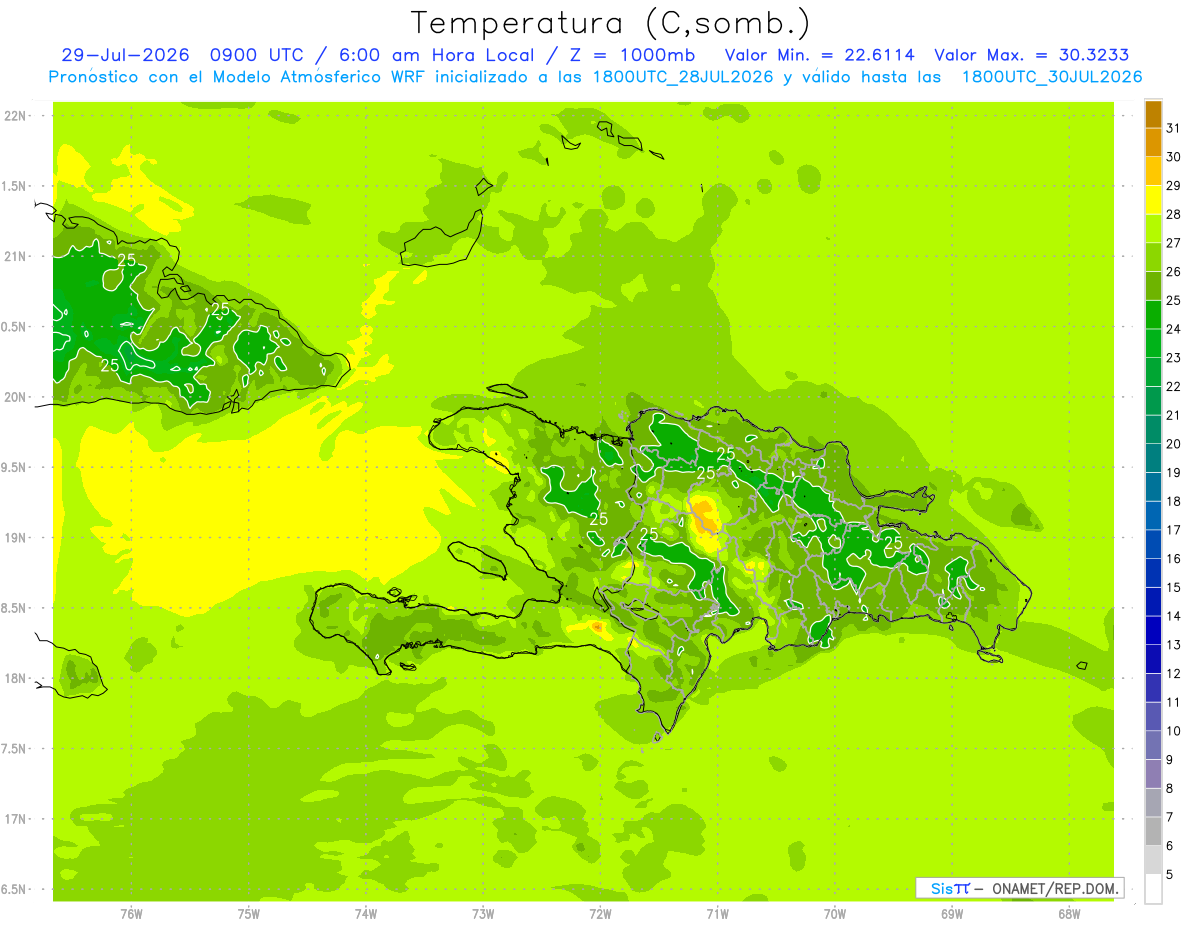Click the teal 19 degree legend swatch
Image resolution: width=1200 pixels, height=927 pixels.
click(x=1153, y=458)
